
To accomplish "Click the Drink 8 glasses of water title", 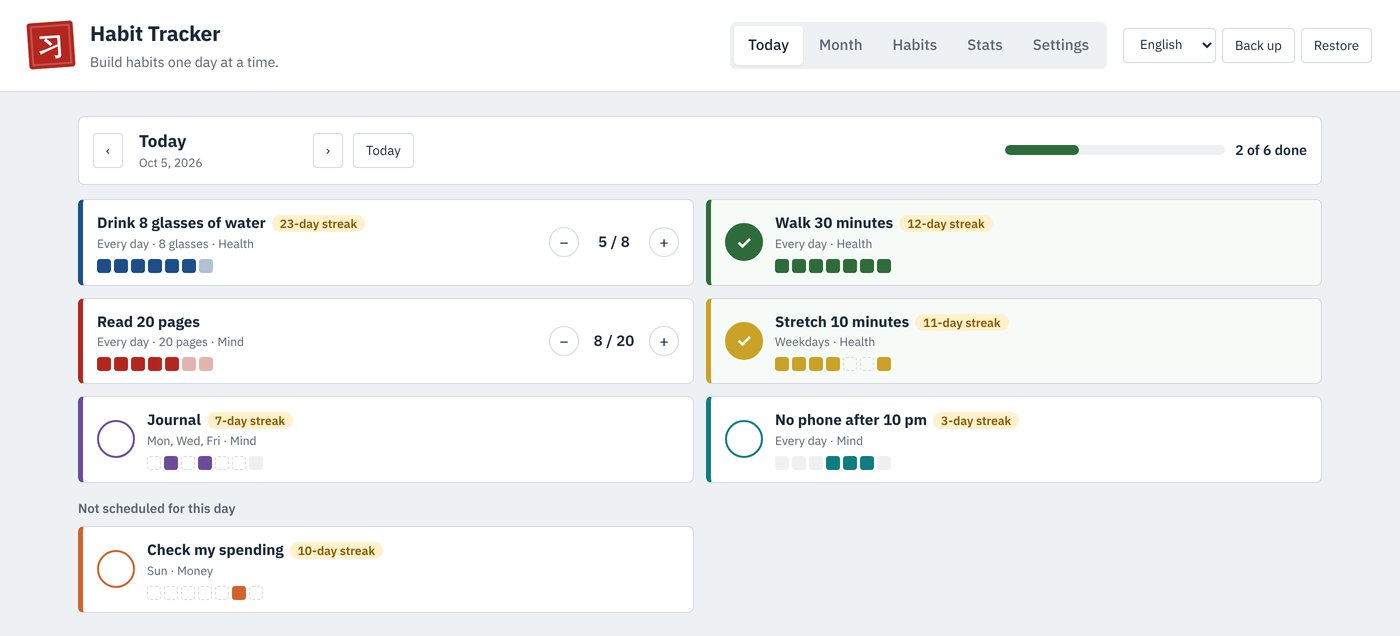I will [x=181, y=223].
